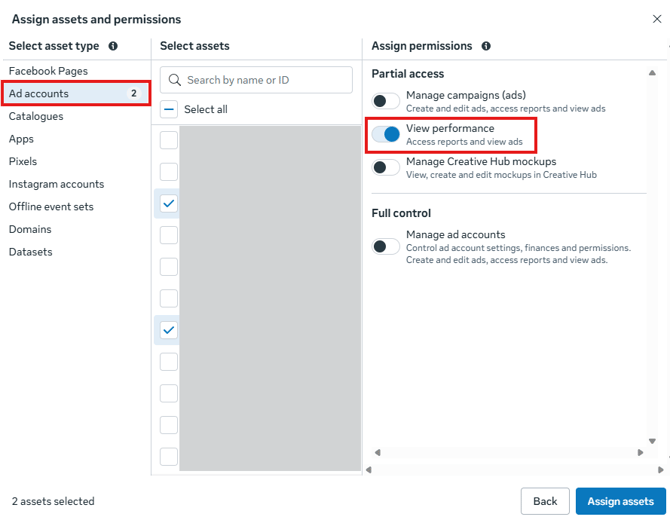Enable Manage Creative Hub mockups toggle

386,167
